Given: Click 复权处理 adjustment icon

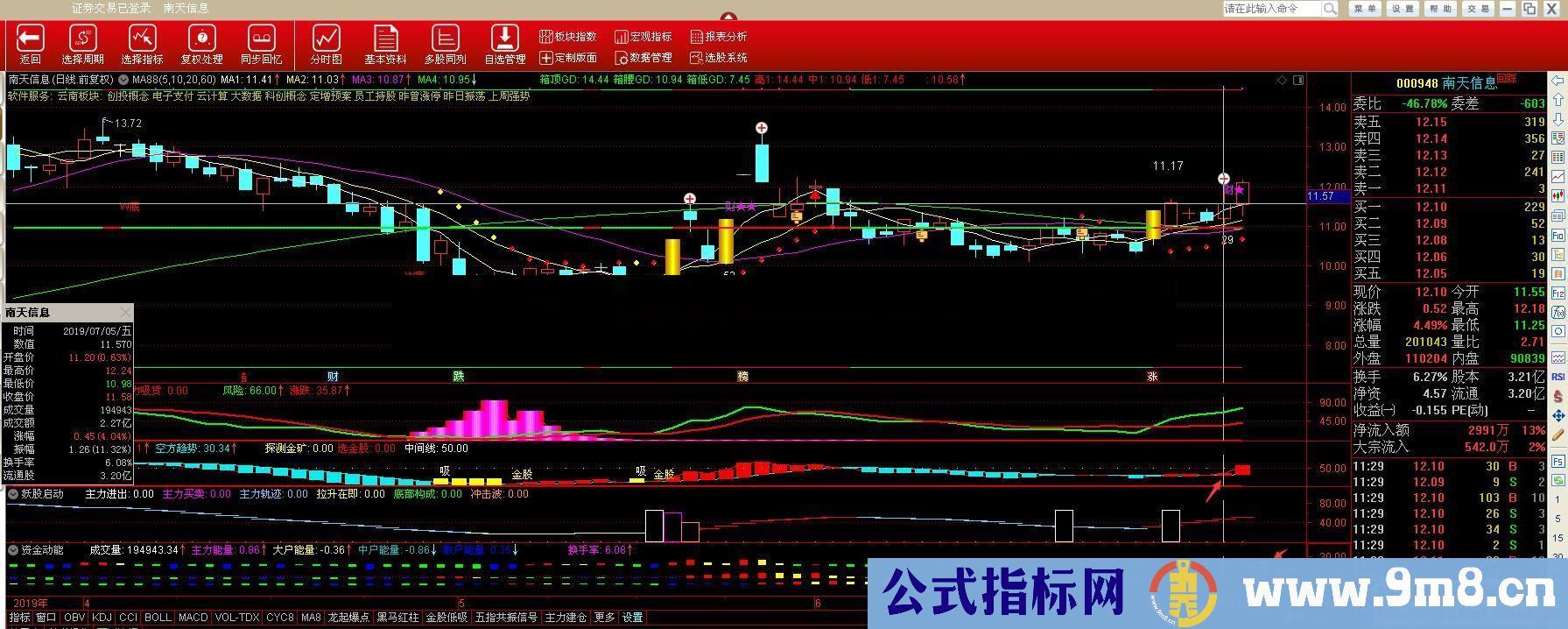Looking at the screenshot, I should click(x=202, y=39).
